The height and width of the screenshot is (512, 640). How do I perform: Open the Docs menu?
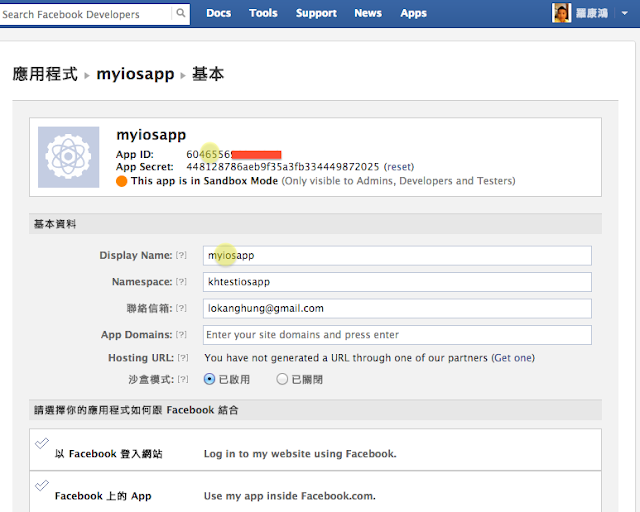pos(218,13)
